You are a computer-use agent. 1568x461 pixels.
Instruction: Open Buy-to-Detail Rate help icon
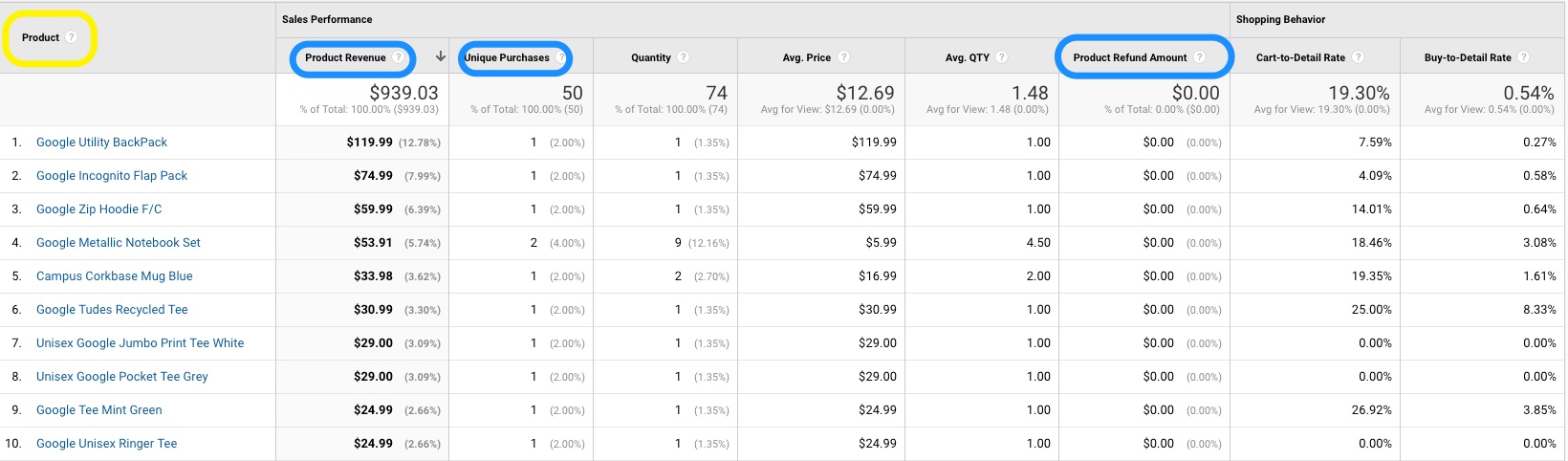pyautogui.click(x=1524, y=57)
